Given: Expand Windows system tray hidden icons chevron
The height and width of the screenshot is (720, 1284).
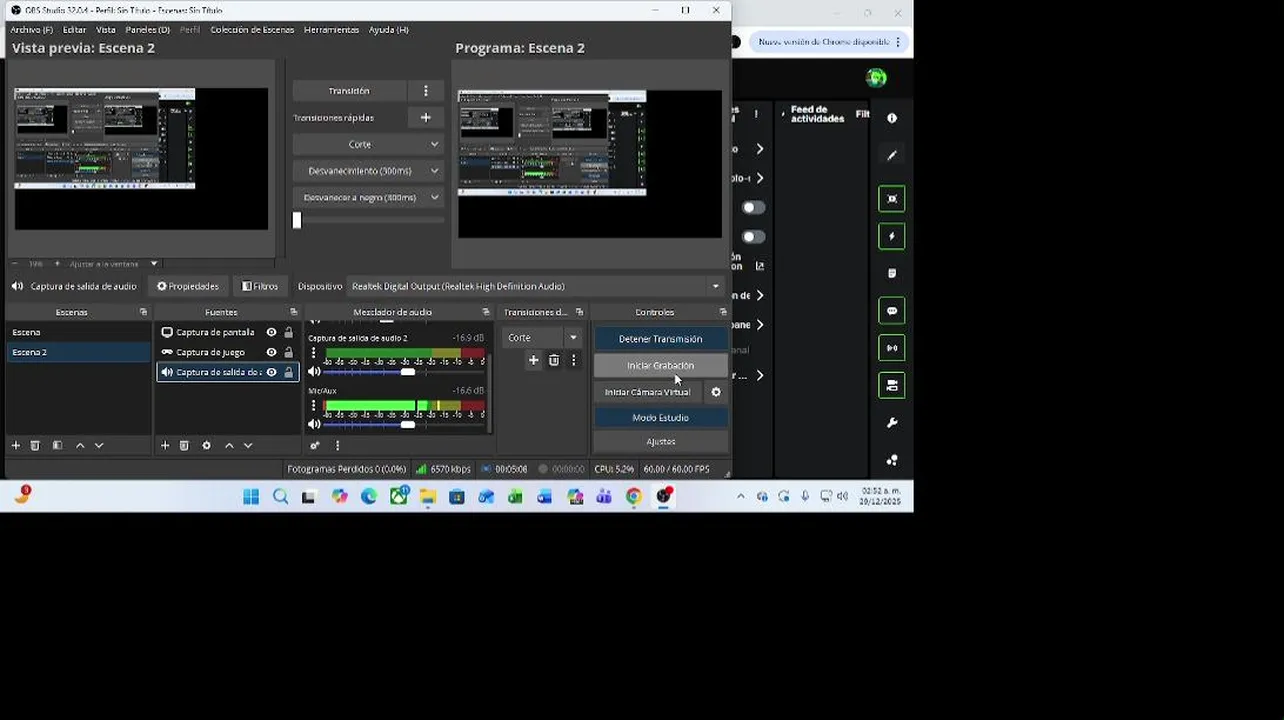Looking at the screenshot, I should point(740,496).
